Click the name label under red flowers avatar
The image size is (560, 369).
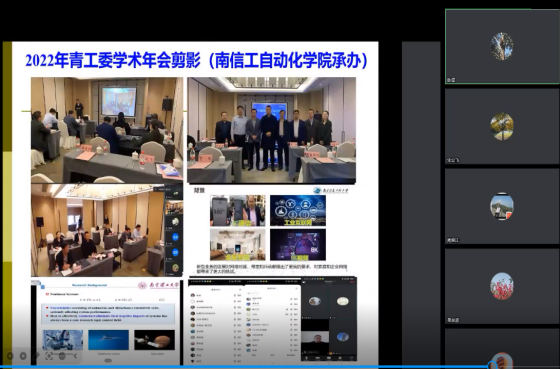point(452,320)
